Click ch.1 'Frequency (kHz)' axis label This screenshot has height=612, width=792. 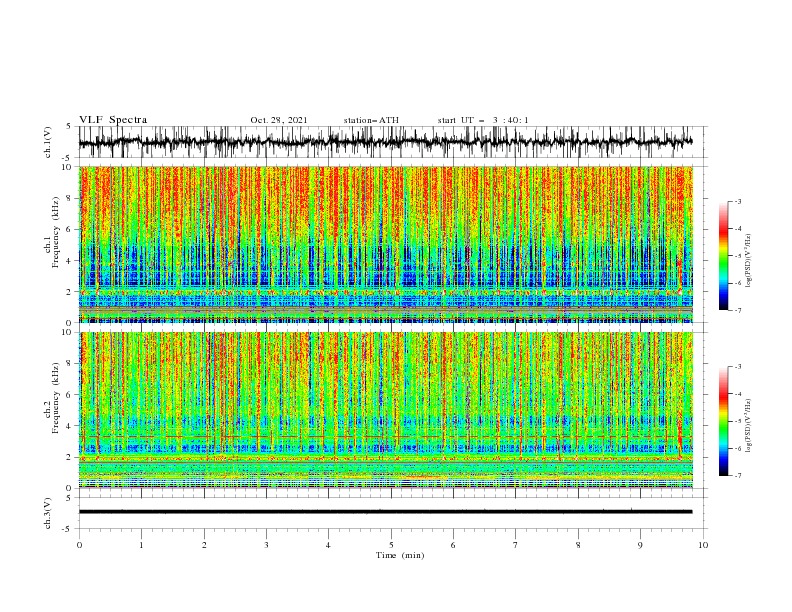[56, 233]
